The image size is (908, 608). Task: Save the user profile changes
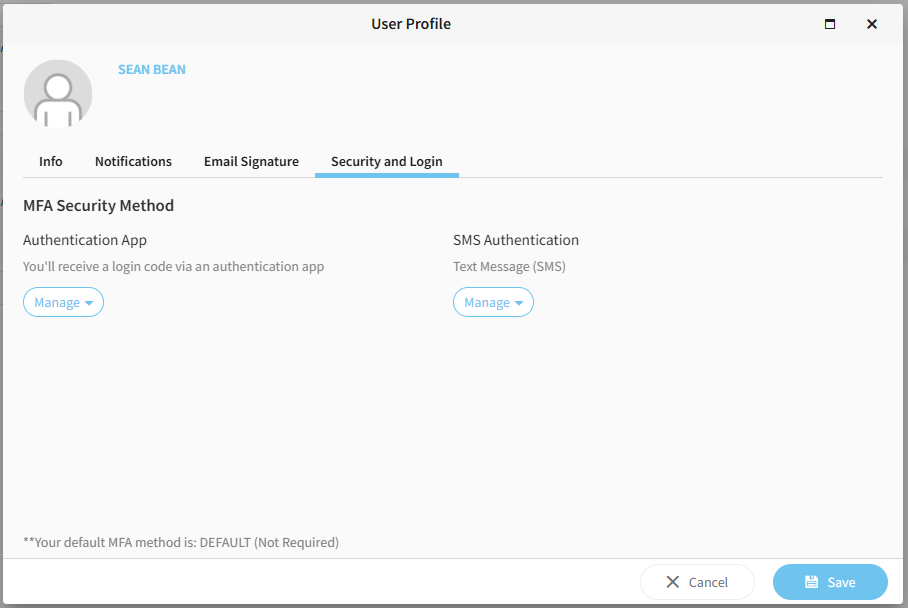pos(830,582)
